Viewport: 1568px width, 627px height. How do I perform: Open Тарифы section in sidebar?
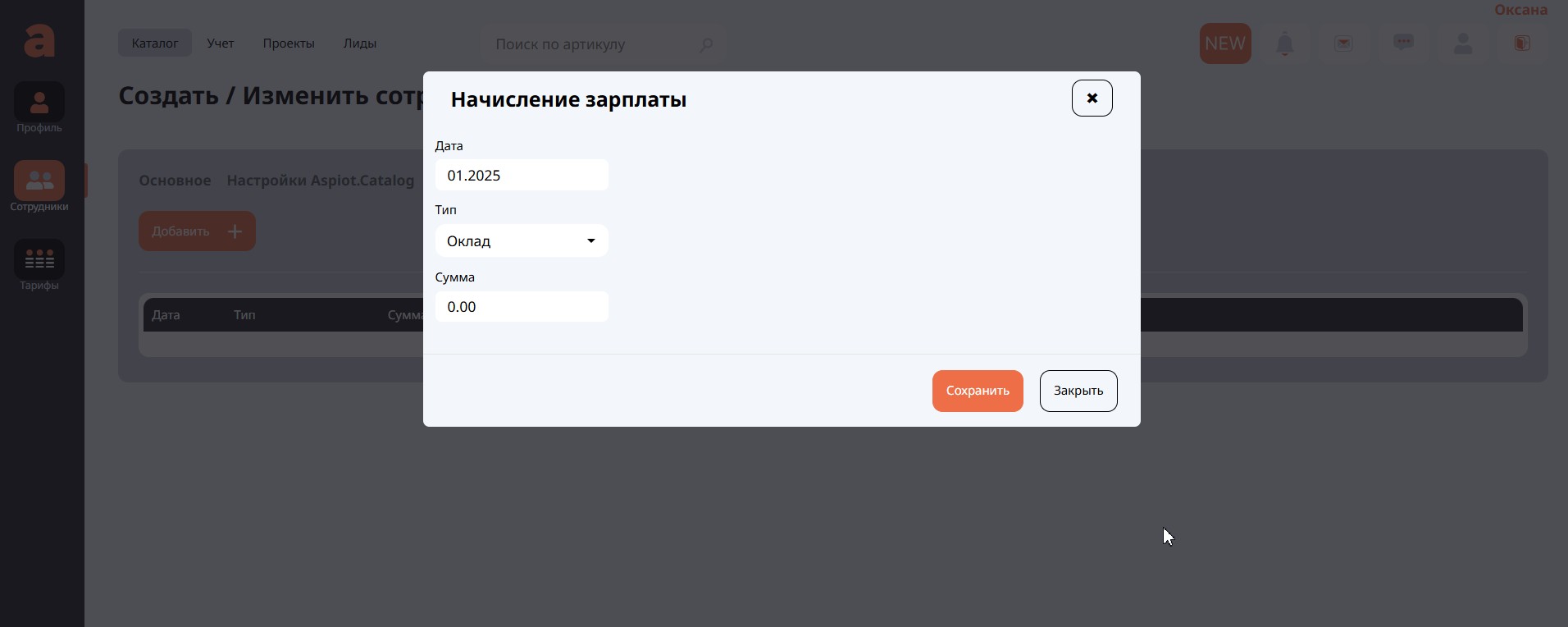(39, 265)
